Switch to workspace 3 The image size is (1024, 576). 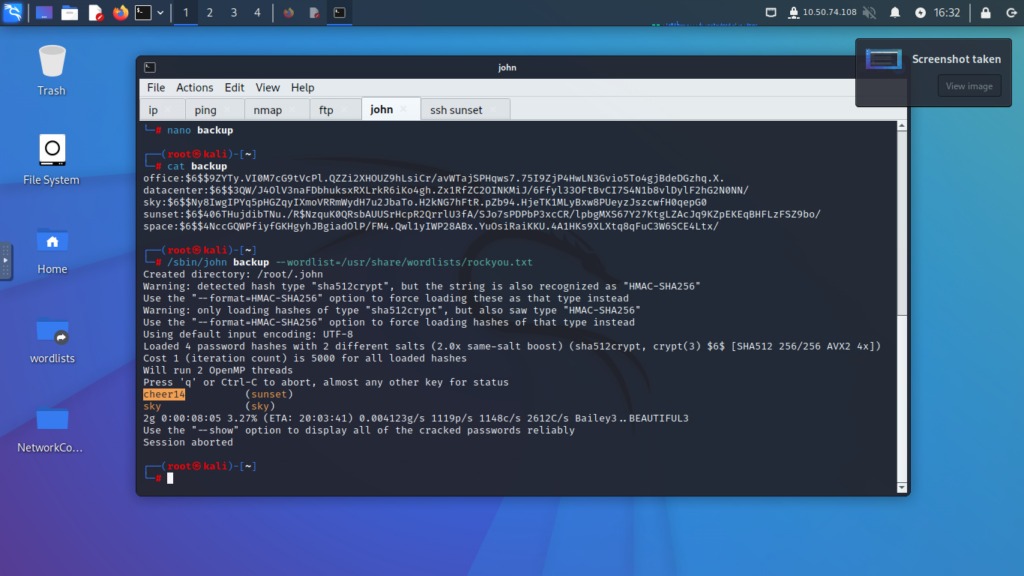[x=233, y=13]
